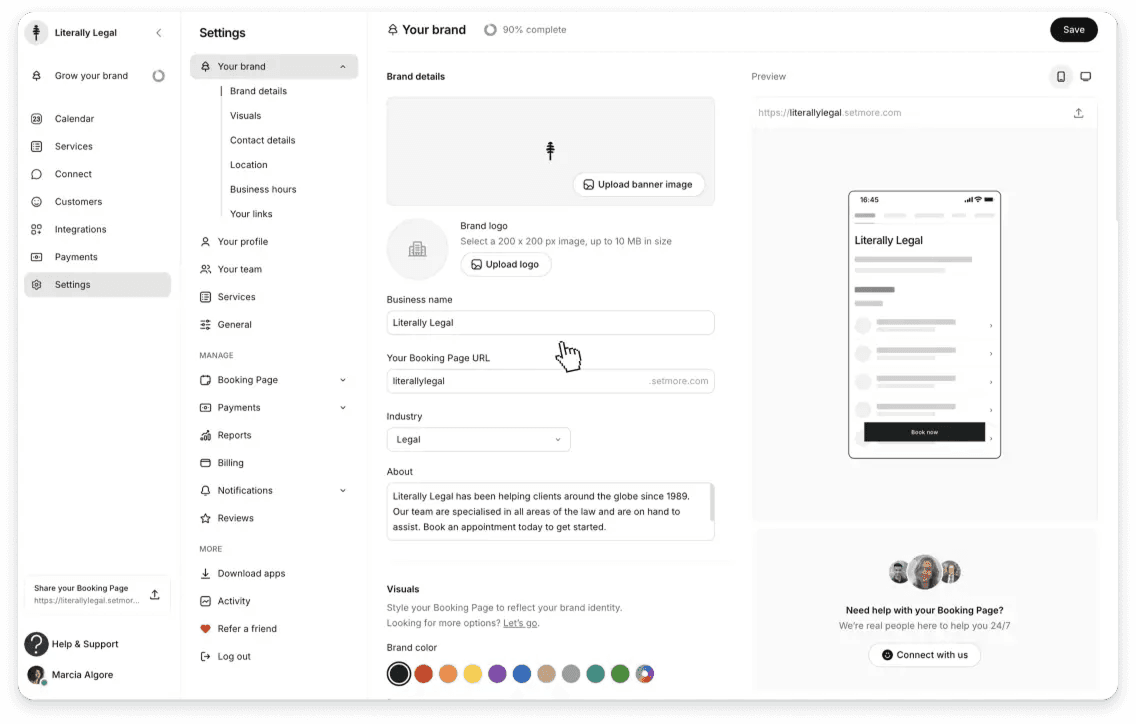Select the teal brand color
The image size is (1136, 724).
pos(596,674)
